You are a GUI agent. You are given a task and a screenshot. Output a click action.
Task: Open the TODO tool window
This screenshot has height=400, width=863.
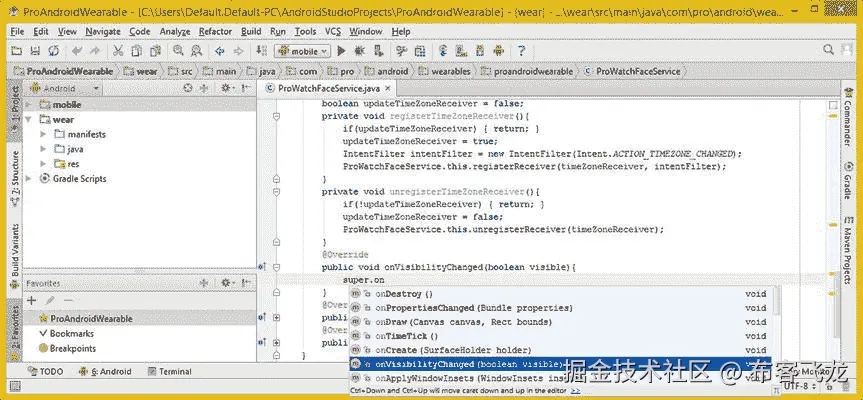(x=45, y=371)
